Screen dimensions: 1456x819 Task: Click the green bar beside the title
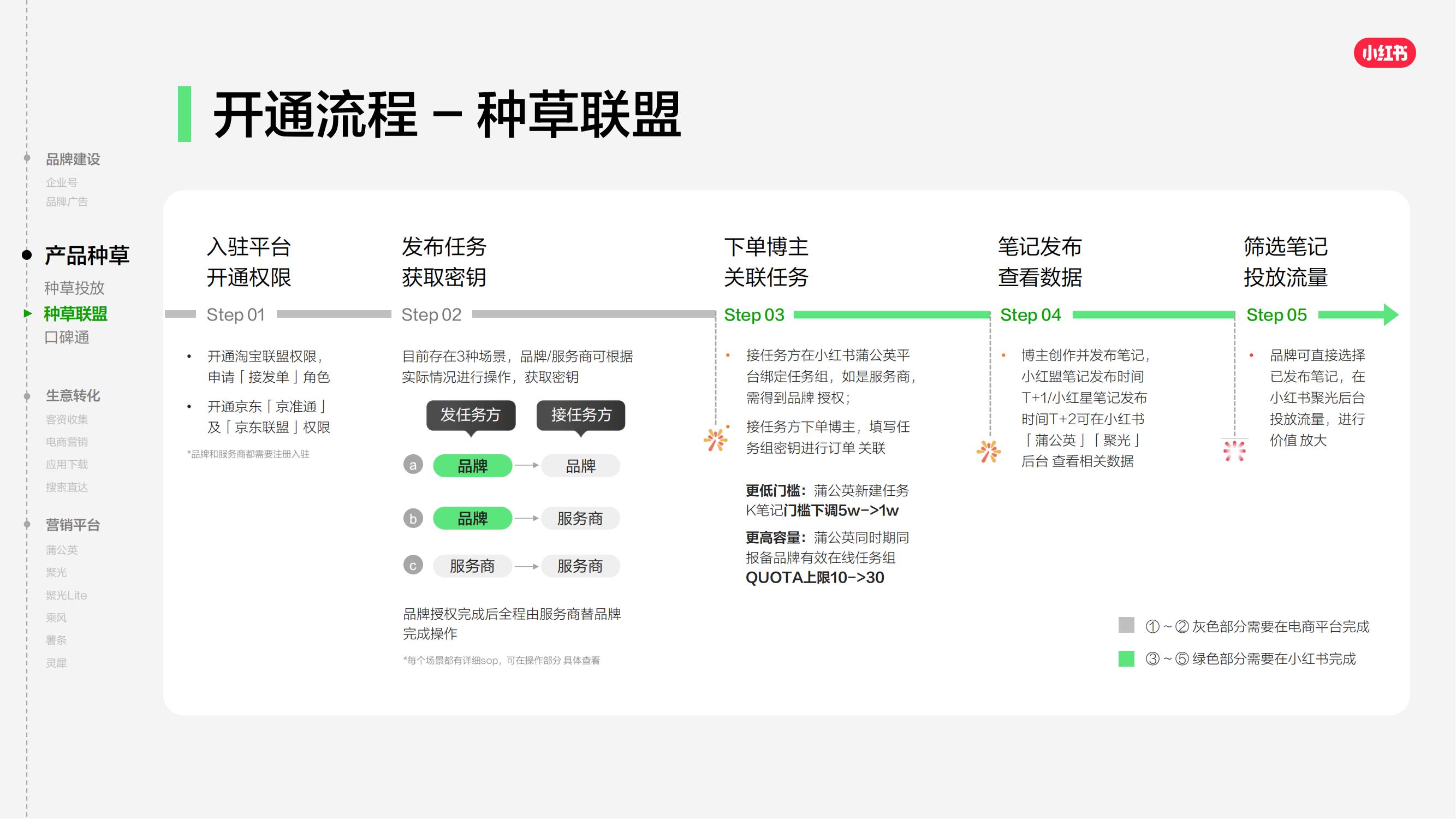pos(185,114)
